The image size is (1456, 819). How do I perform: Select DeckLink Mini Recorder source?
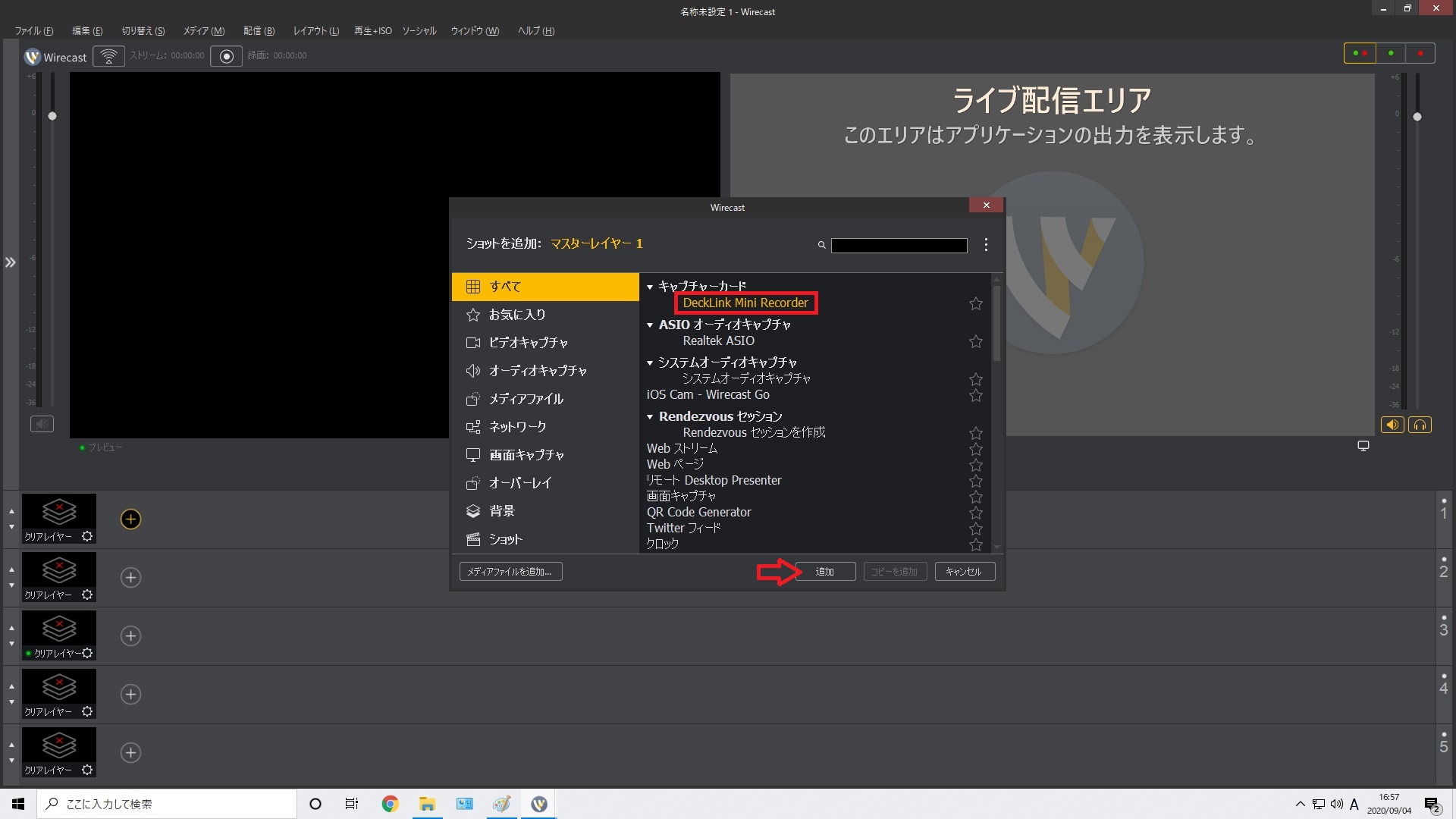745,303
